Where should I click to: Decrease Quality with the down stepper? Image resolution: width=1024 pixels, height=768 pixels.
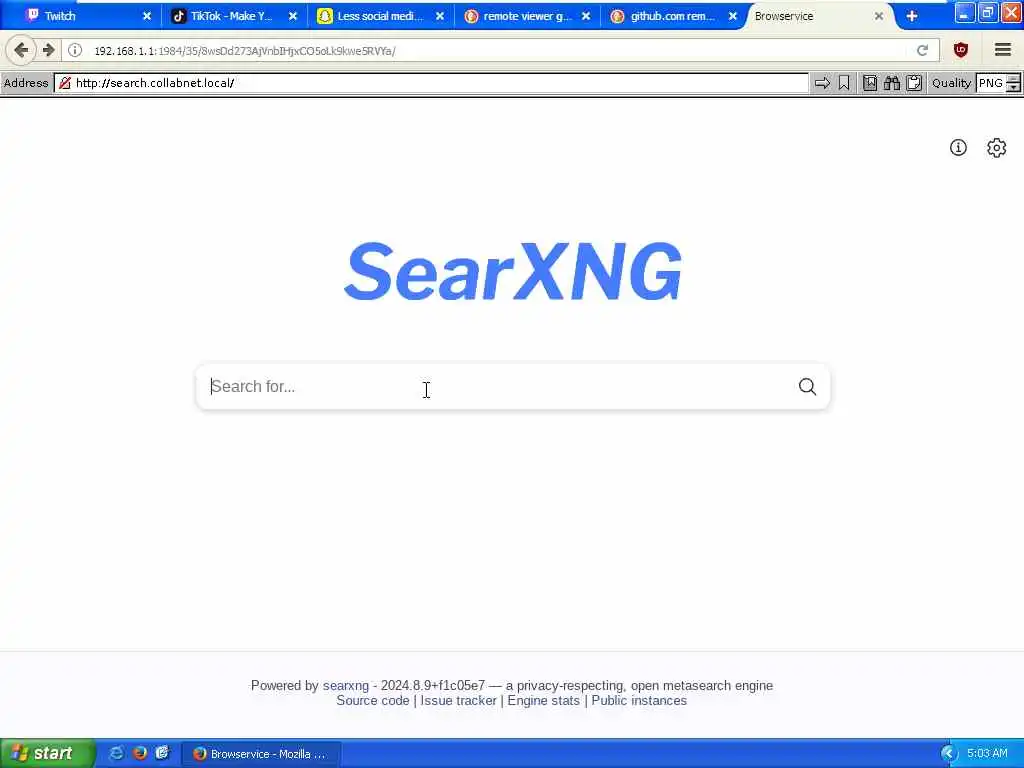(x=1013, y=88)
